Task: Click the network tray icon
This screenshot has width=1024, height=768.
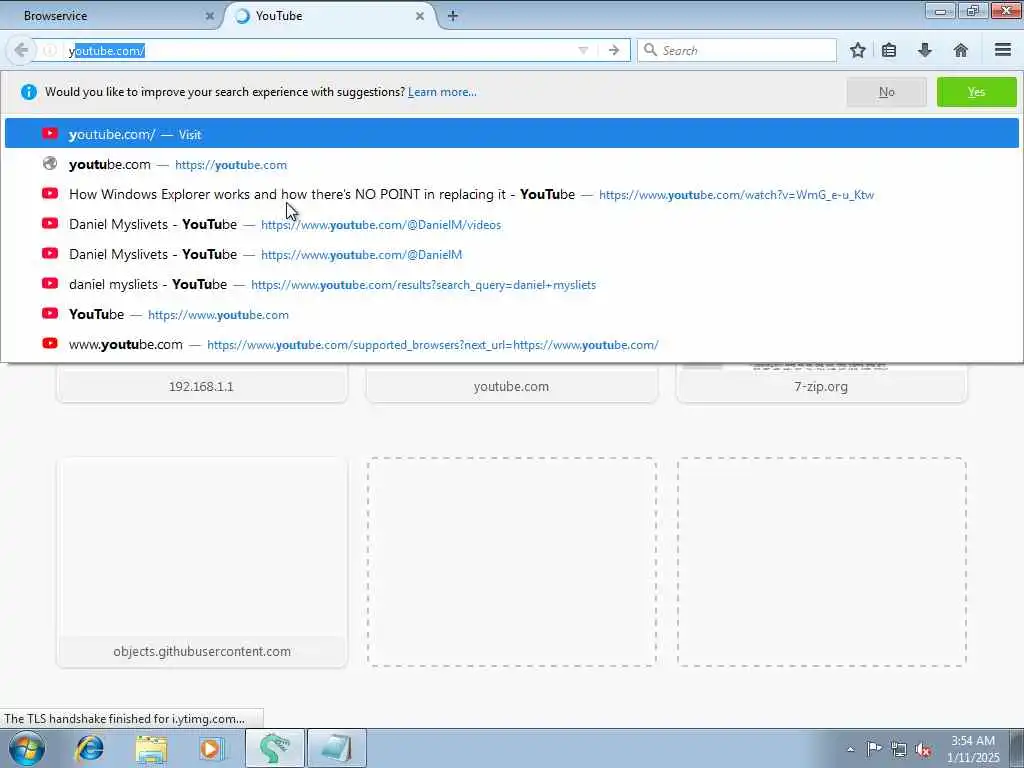Action: click(899, 749)
